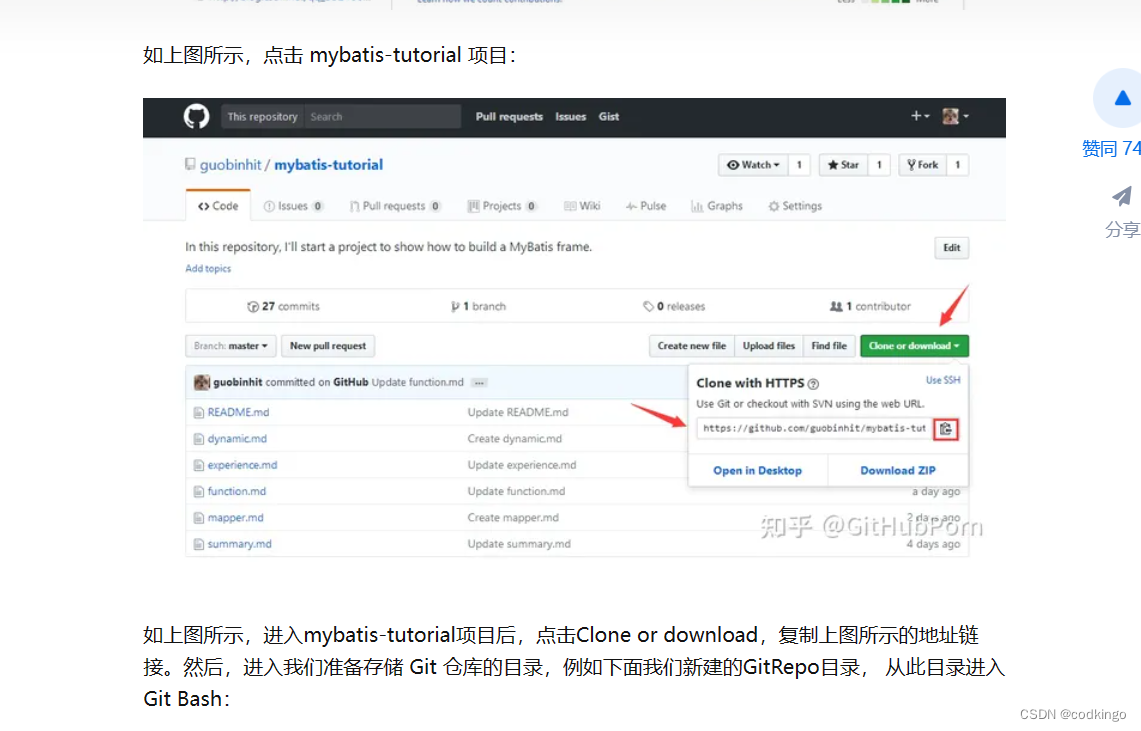Switch to the Projects tab
The height and width of the screenshot is (731, 1141).
pyautogui.click(x=502, y=206)
